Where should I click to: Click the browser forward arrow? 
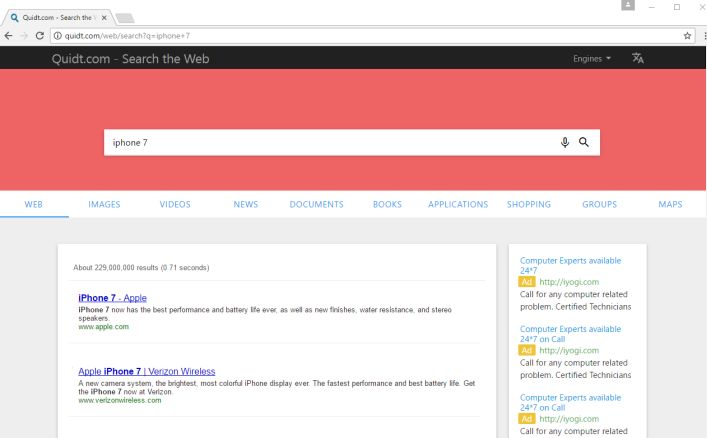tap(24, 36)
